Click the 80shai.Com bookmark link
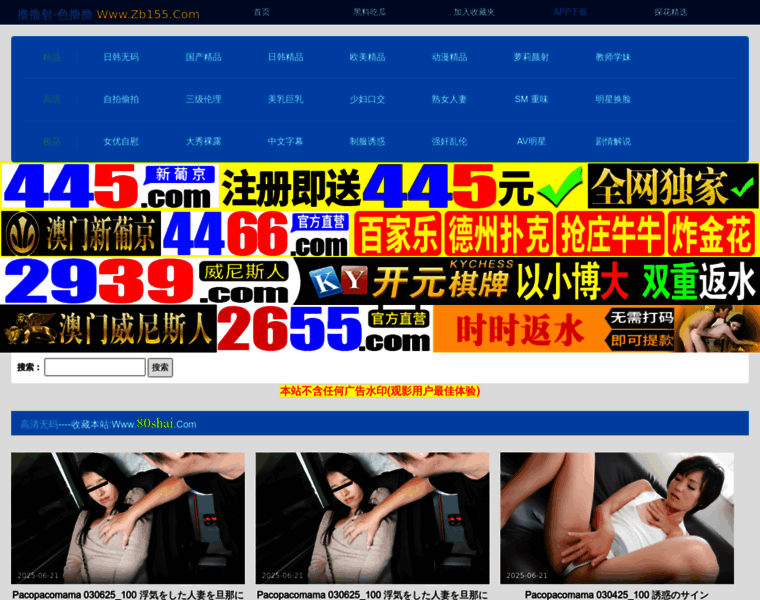 (154, 424)
